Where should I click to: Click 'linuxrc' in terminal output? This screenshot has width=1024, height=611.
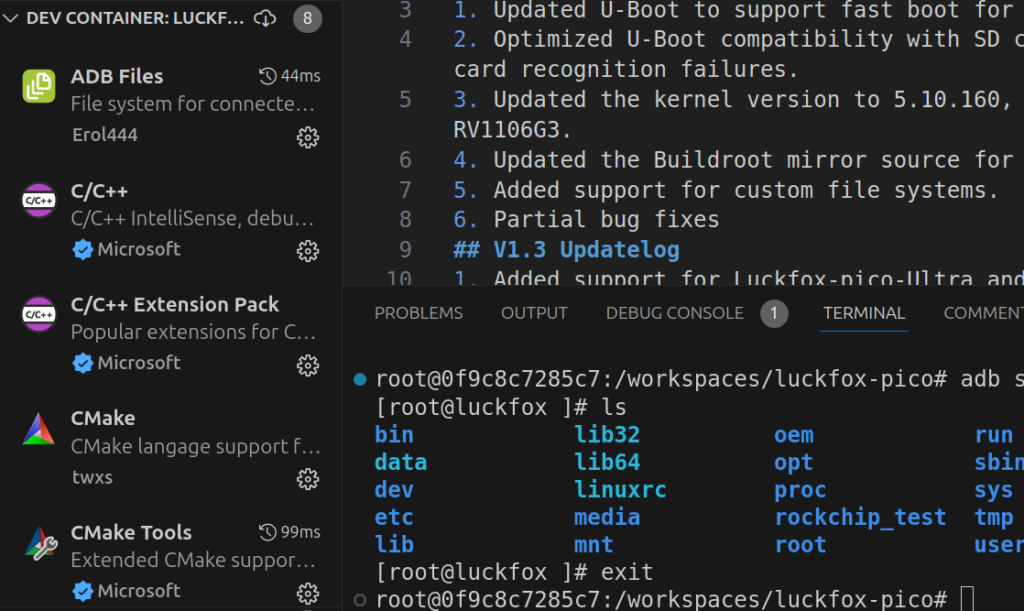click(620, 490)
